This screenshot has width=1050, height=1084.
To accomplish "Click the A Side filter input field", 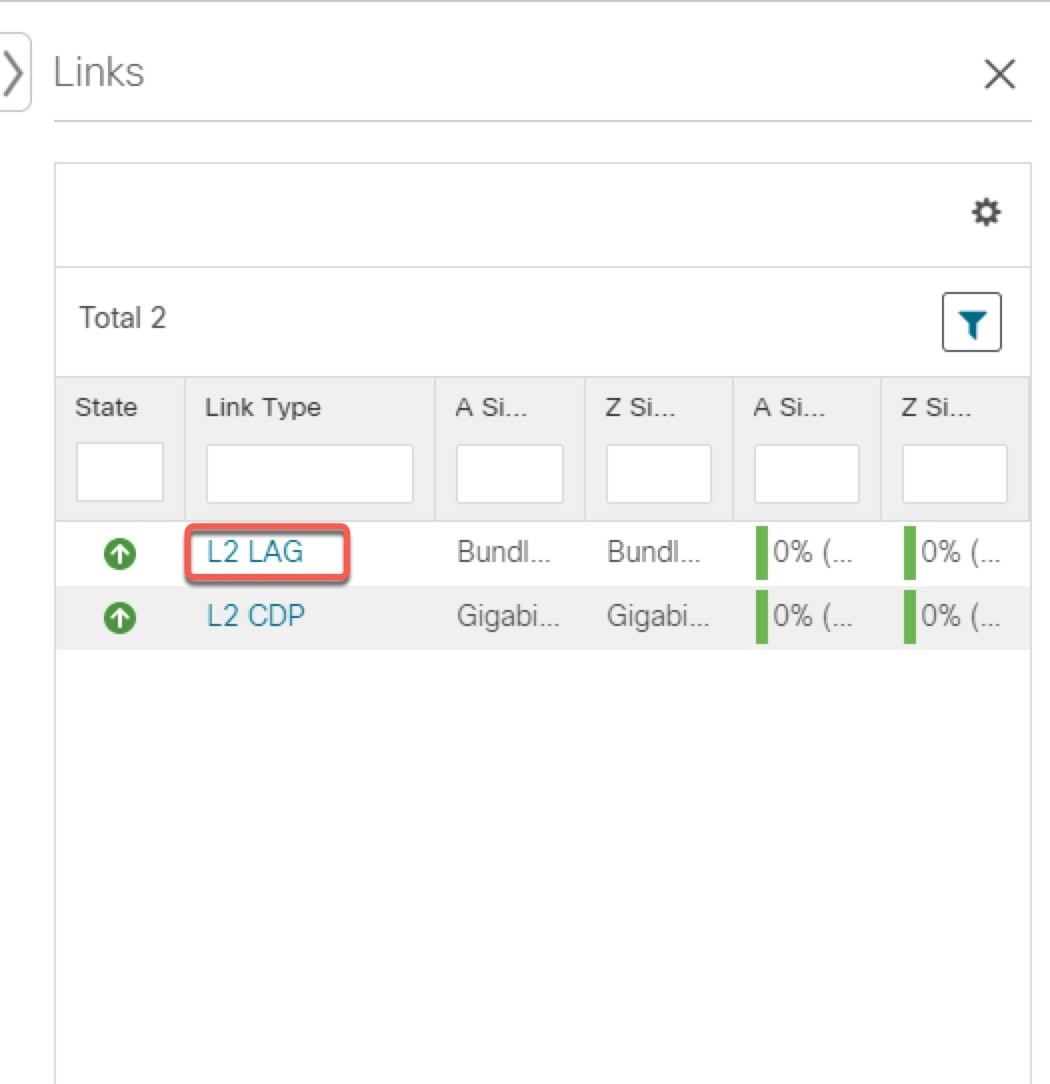I will [x=508, y=473].
